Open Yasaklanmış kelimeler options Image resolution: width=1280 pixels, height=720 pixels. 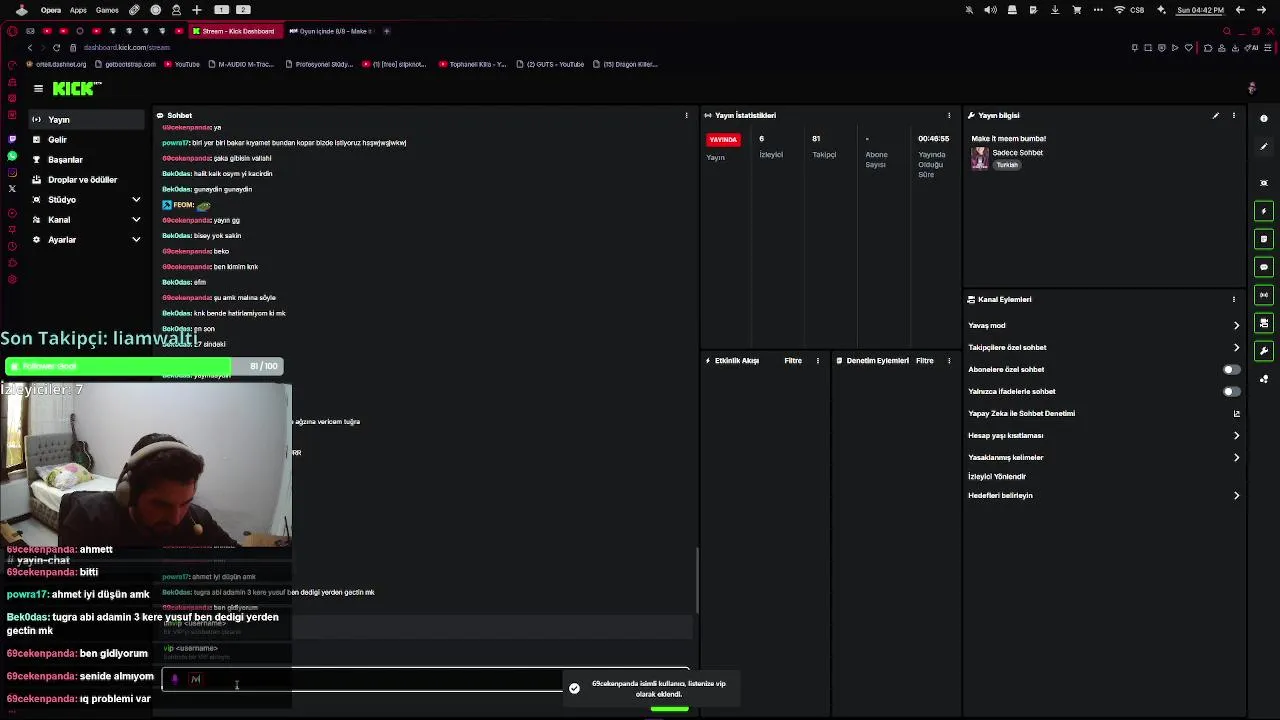(1104, 457)
